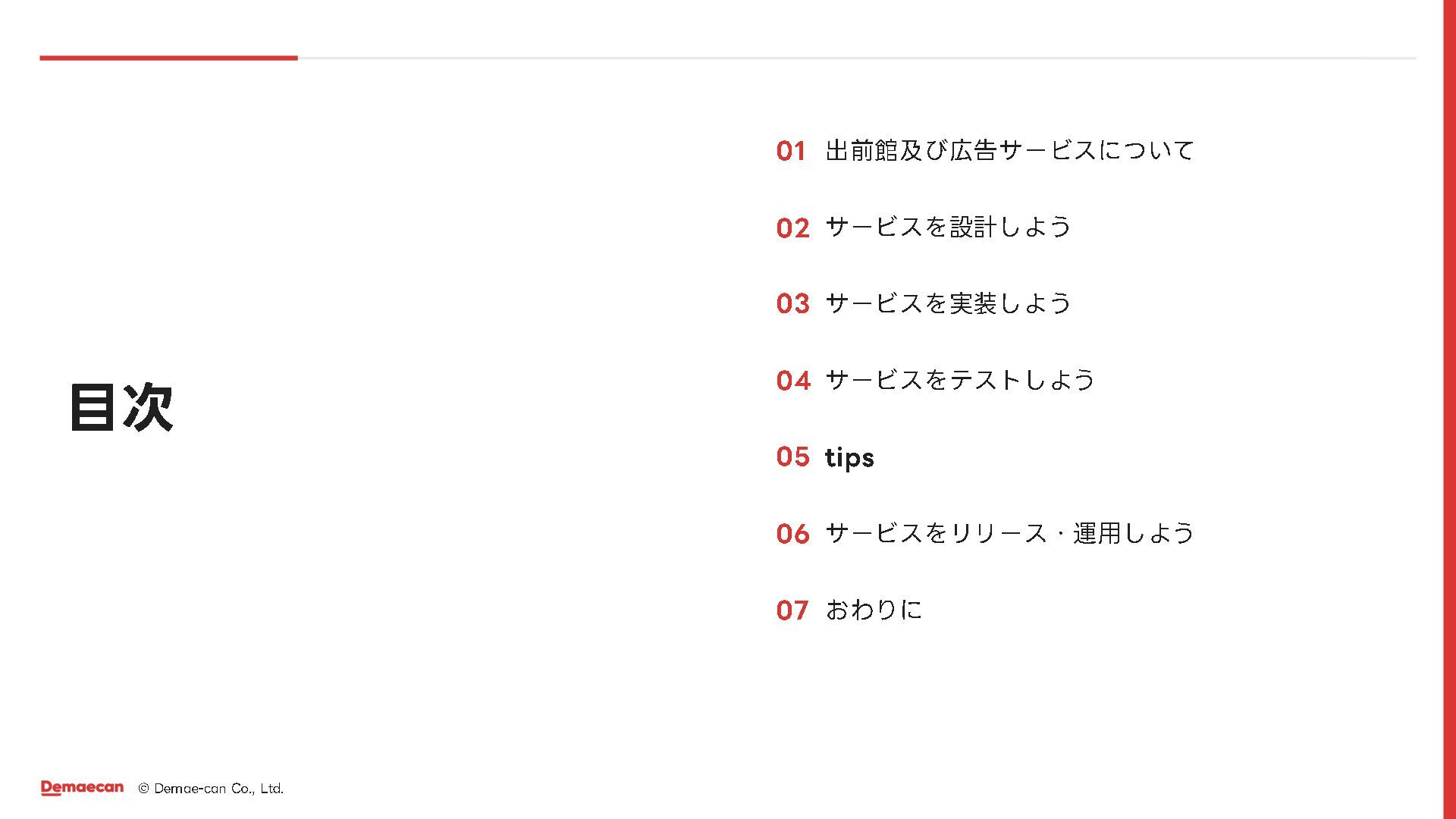The width and height of the screenshot is (1456, 819).
Task: Click the red number 06
Action: pyautogui.click(x=792, y=534)
